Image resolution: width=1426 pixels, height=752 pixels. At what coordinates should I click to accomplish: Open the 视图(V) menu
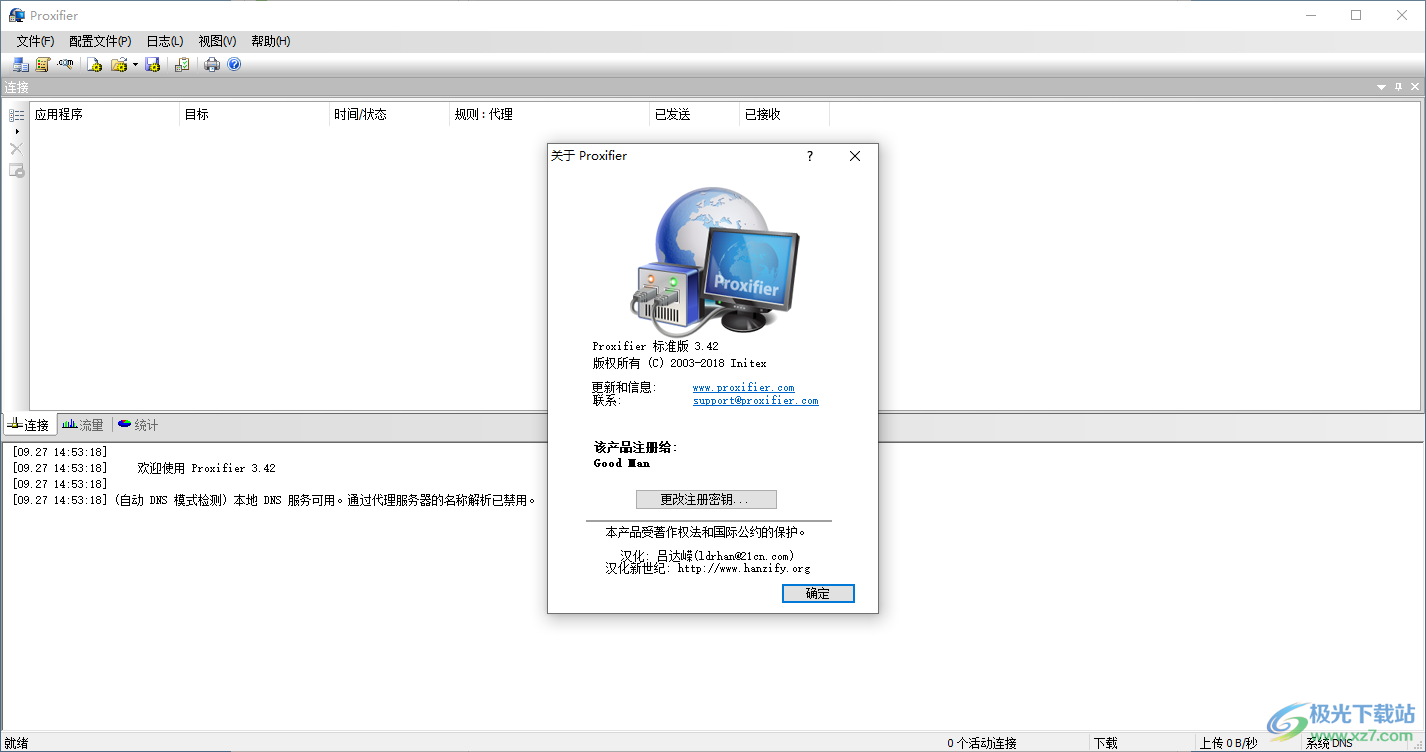pyautogui.click(x=217, y=41)
